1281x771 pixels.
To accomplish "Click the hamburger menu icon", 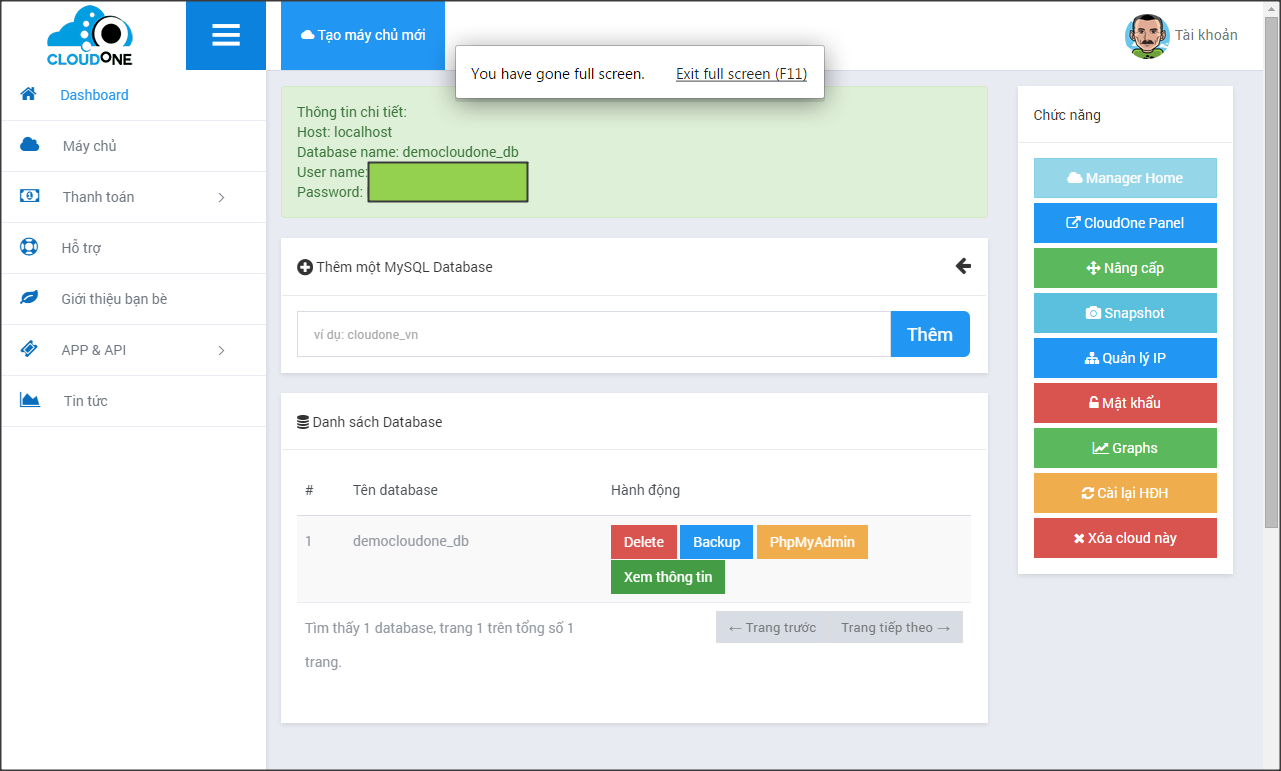I will 226,35.
